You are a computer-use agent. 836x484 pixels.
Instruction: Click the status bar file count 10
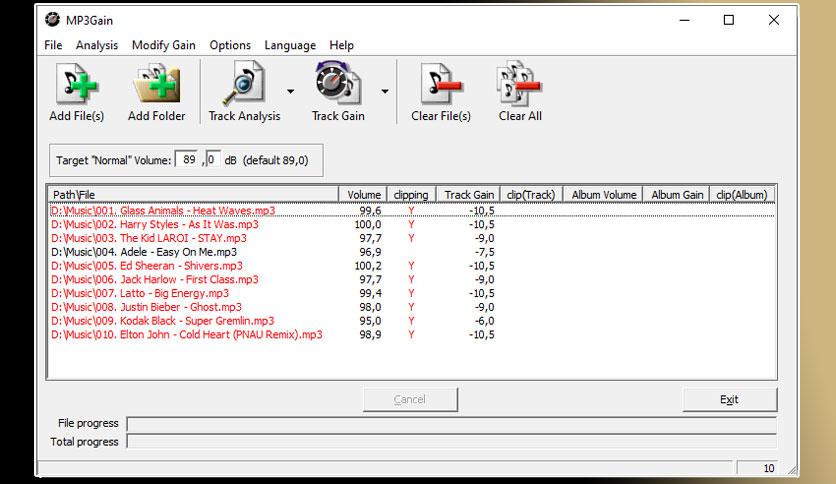pyautogui.click(x=768, y=468)
